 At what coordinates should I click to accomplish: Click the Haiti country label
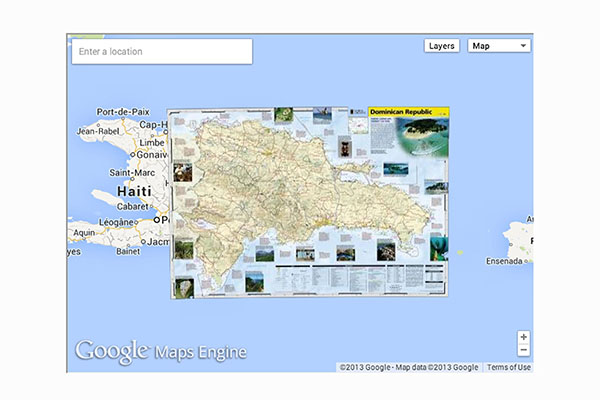134,191
